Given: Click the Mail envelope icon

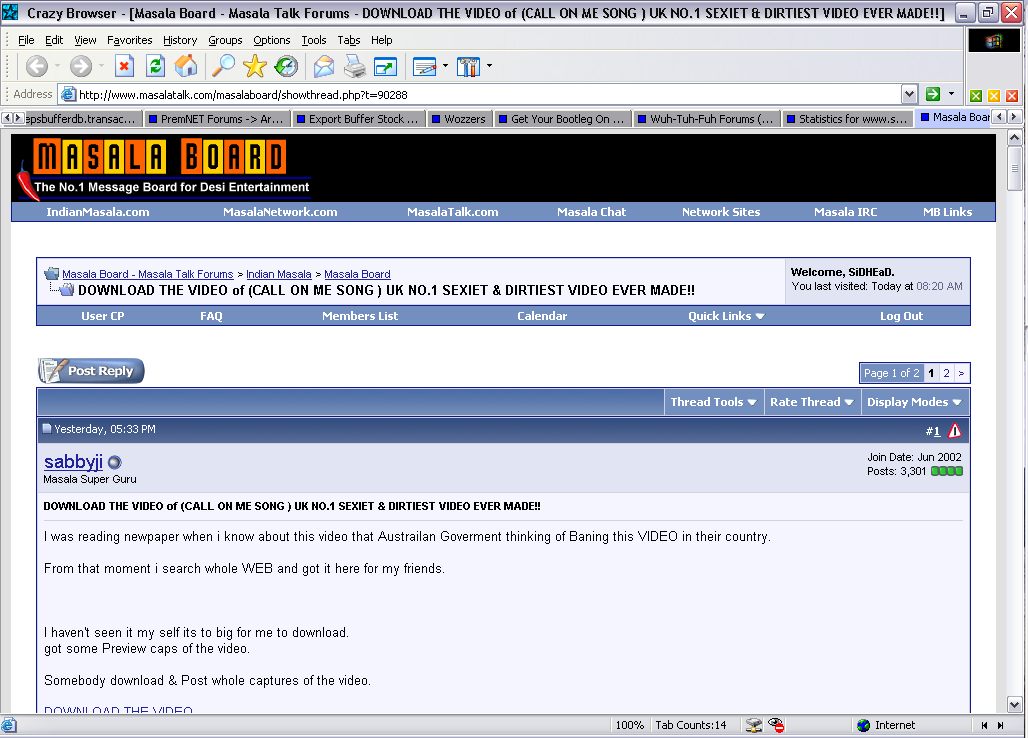Looking at the screenshot, I should pos(324,67).
